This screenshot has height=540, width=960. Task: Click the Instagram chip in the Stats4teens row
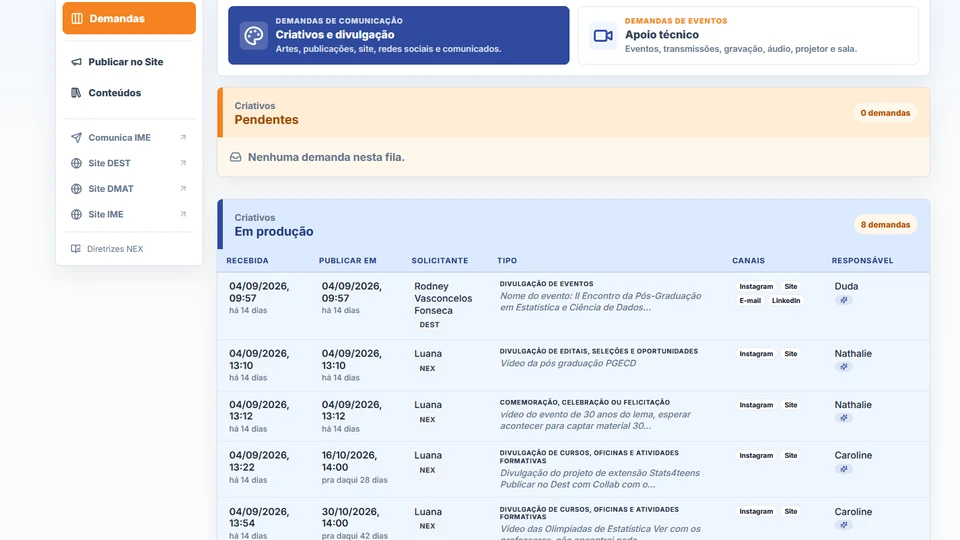756,456
